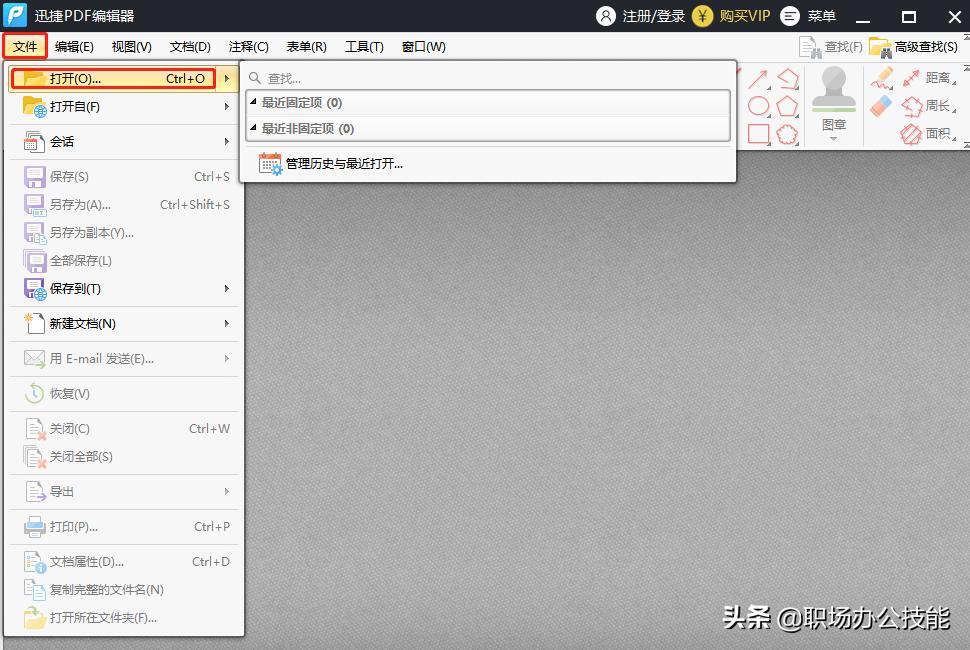Select the rectangle annotation tool
970x650 pixels.
click(x=760, y=132)
